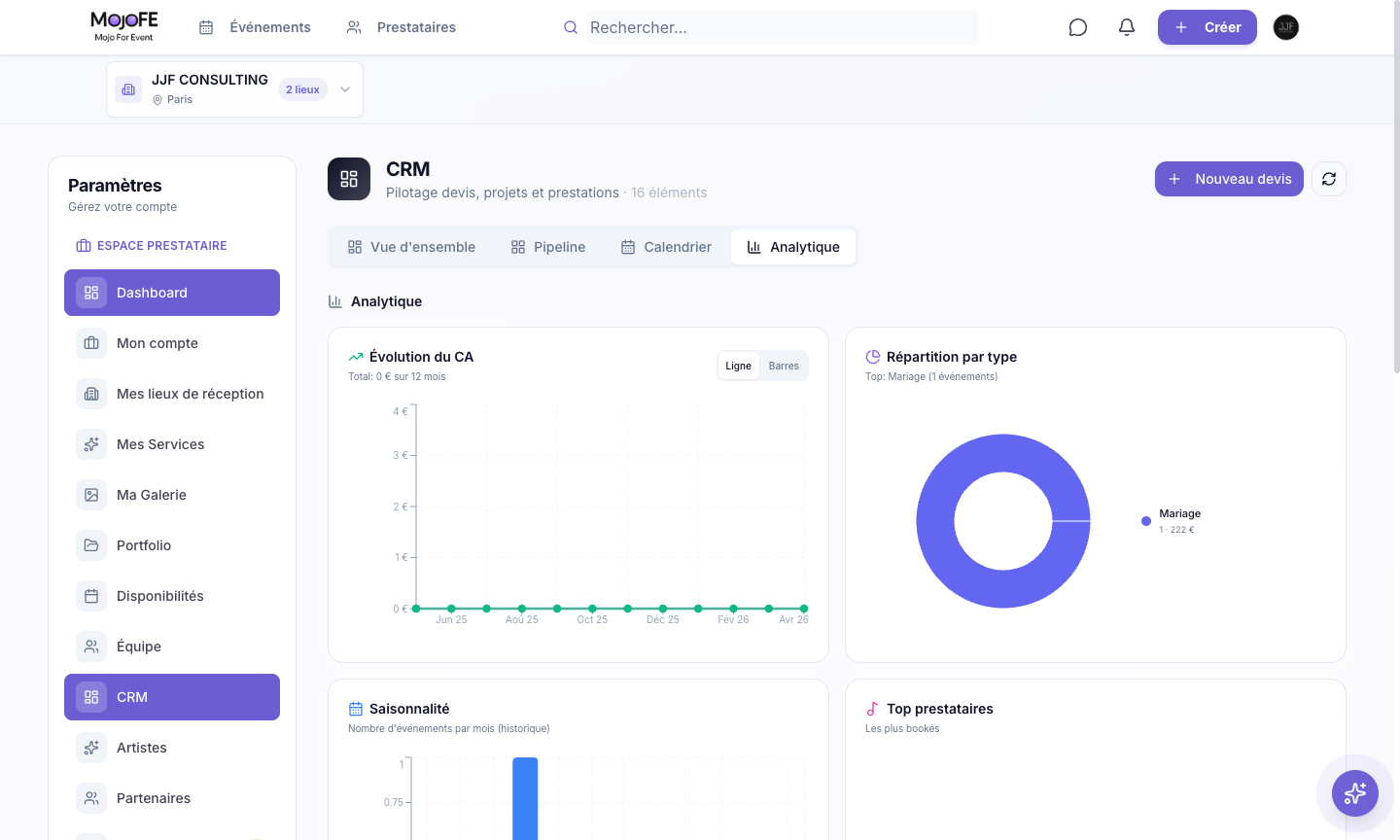Click the Rechercher search field

point(783,27)
